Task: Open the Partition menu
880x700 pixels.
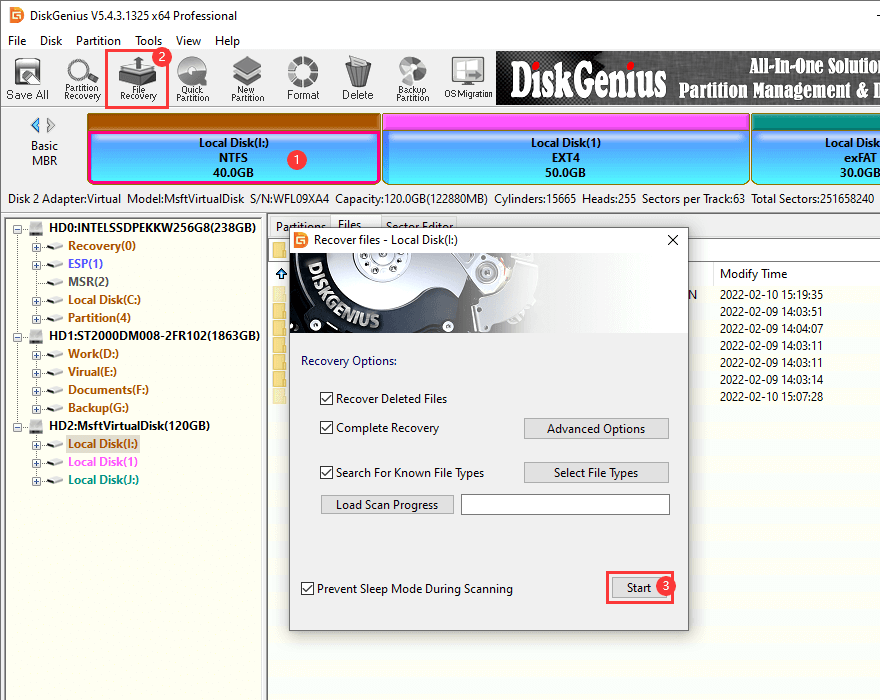Action: pos(98,41)
